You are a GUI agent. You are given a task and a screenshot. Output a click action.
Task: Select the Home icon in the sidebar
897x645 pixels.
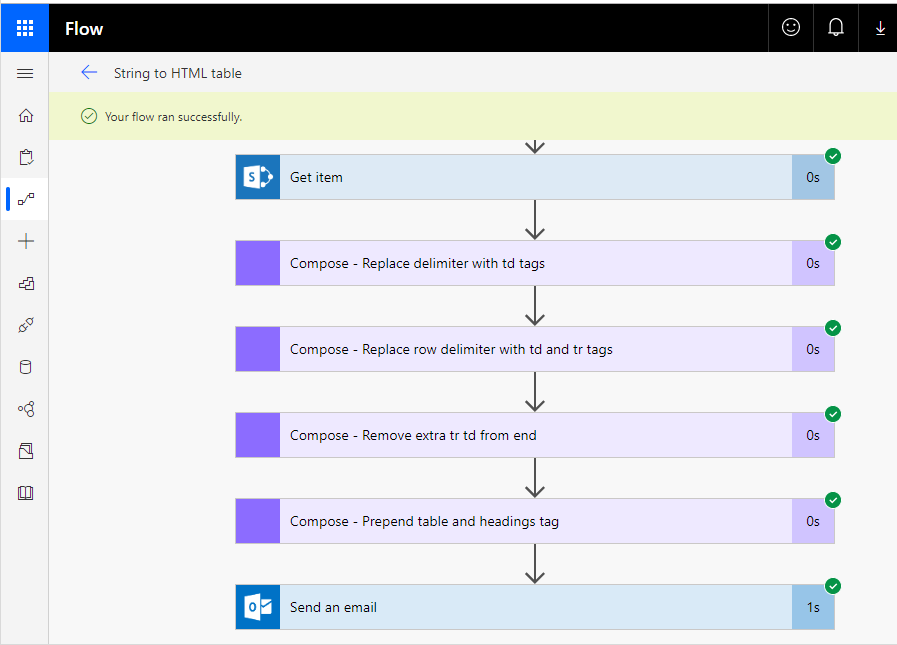point(25,115)
